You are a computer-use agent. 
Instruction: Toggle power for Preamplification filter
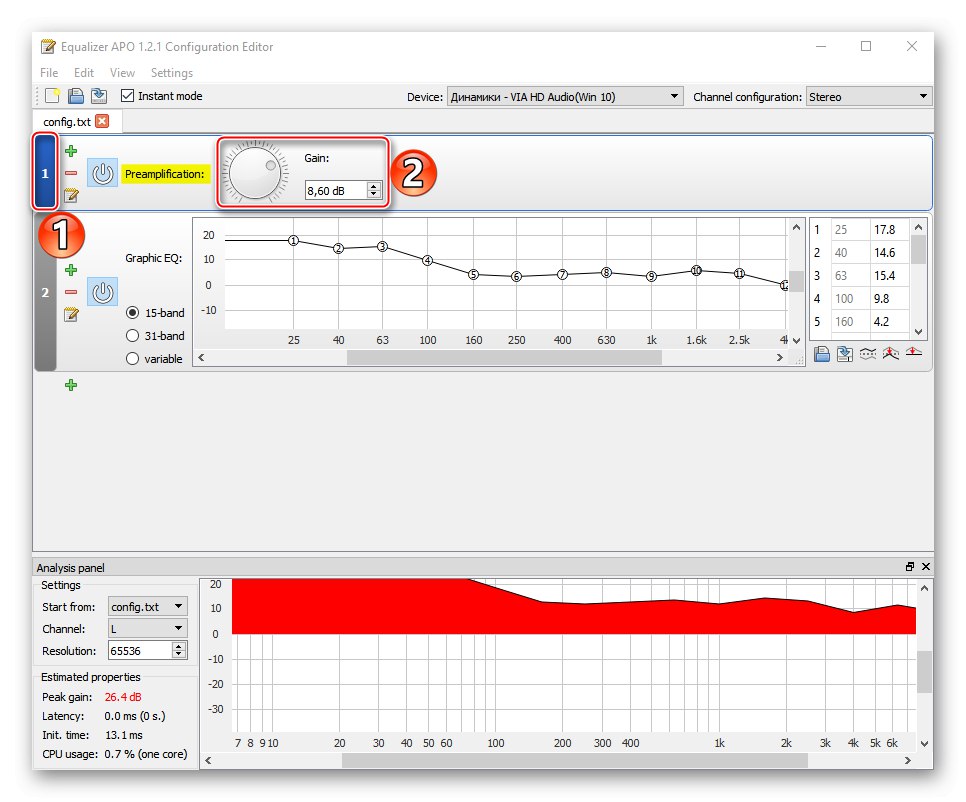(x=102, y=173)
